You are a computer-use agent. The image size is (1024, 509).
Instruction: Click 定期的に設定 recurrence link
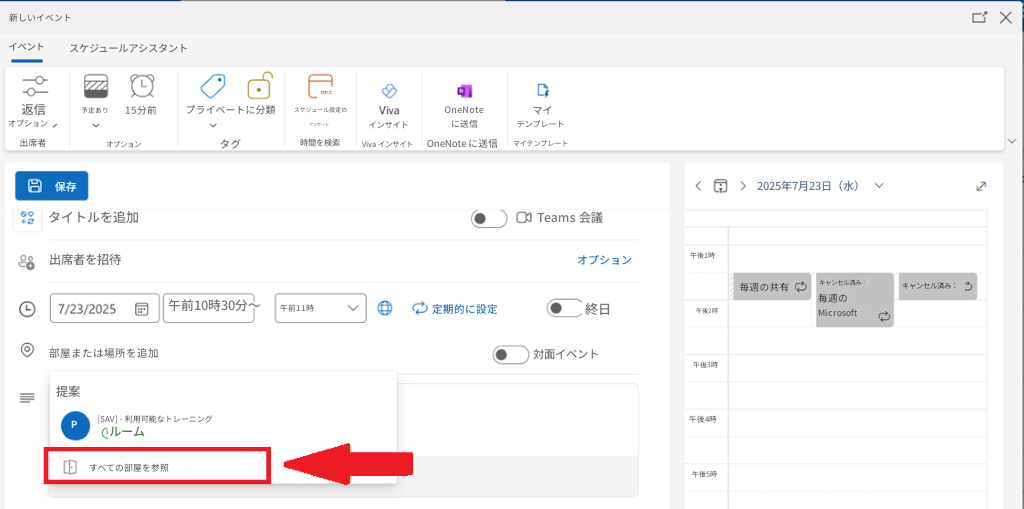pos(455,308)
